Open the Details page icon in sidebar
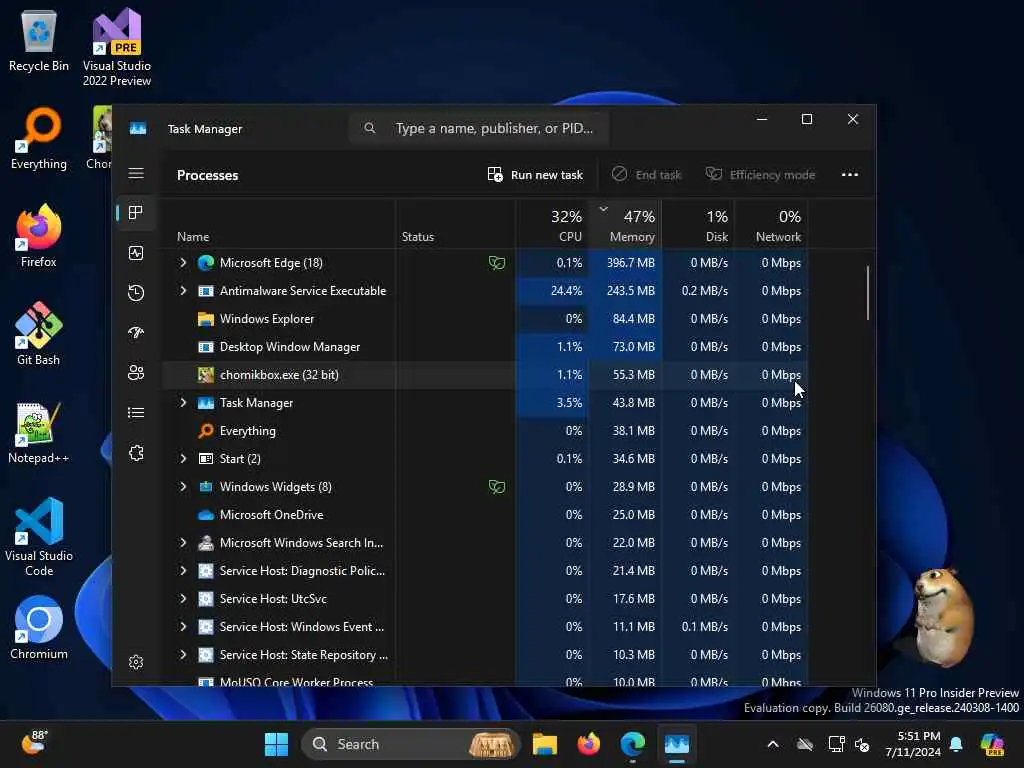 (x=136, y=413)
